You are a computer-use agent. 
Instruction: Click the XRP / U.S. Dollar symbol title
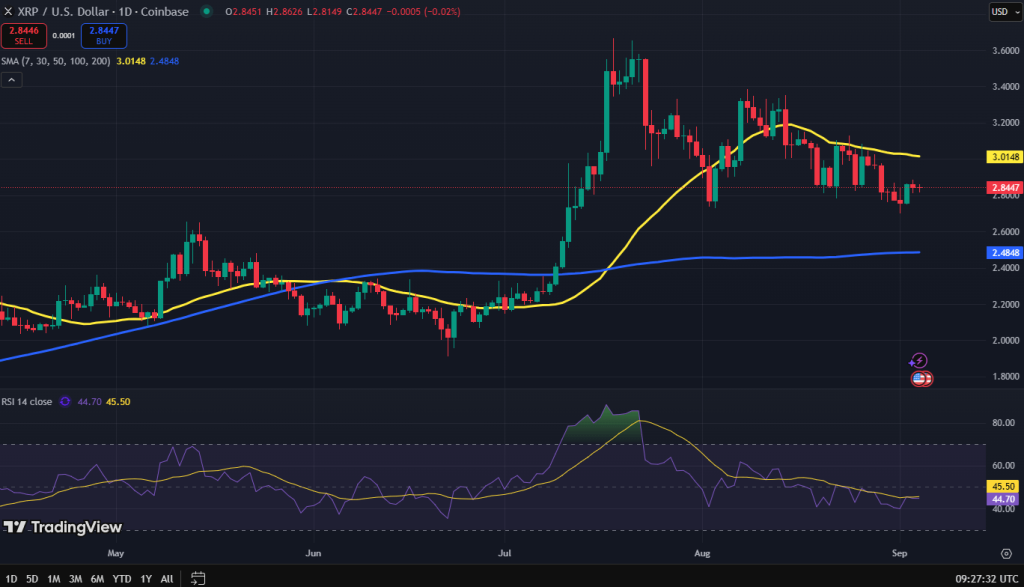click(103, 11)
